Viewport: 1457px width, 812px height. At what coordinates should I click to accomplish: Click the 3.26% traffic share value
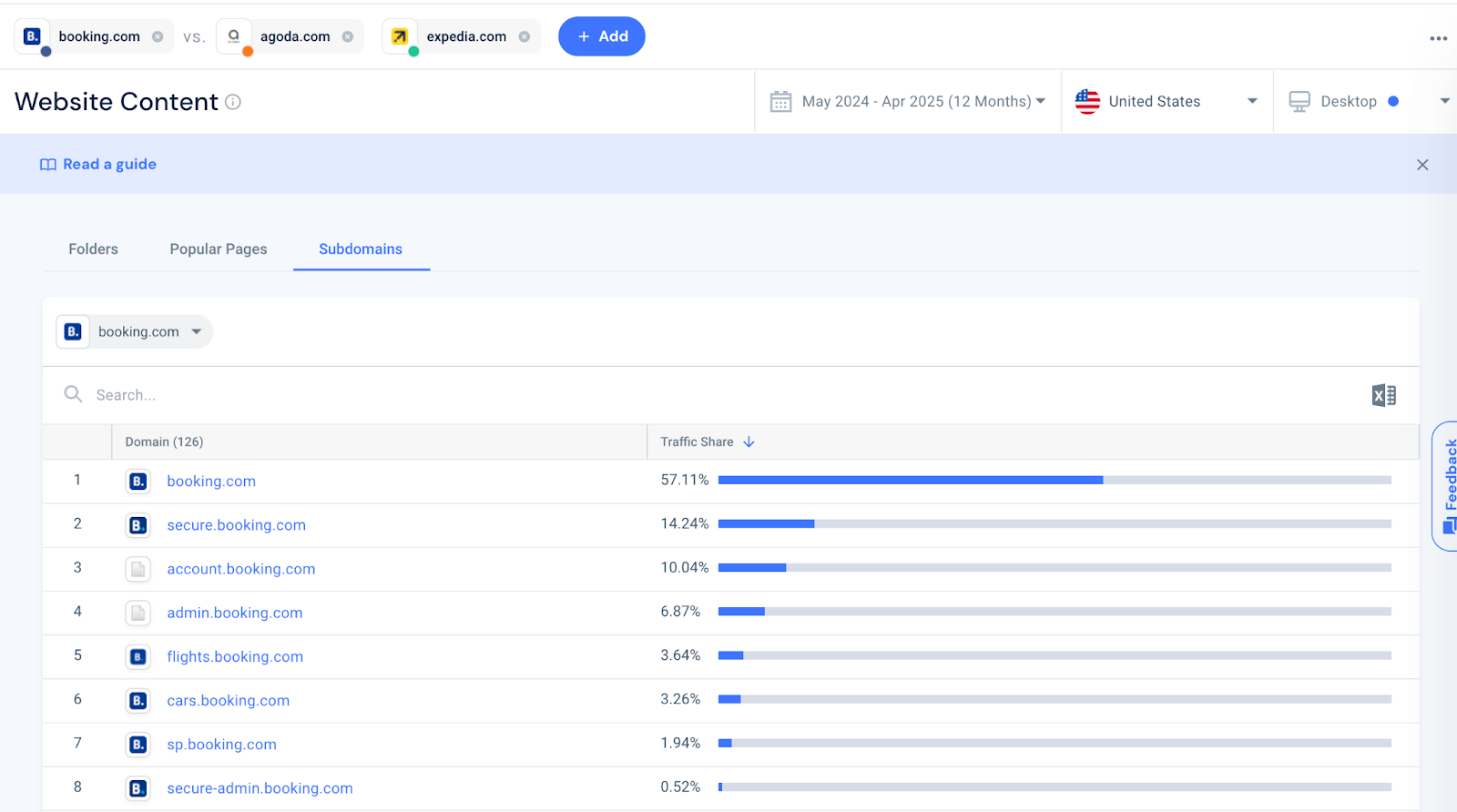[680, 699]
